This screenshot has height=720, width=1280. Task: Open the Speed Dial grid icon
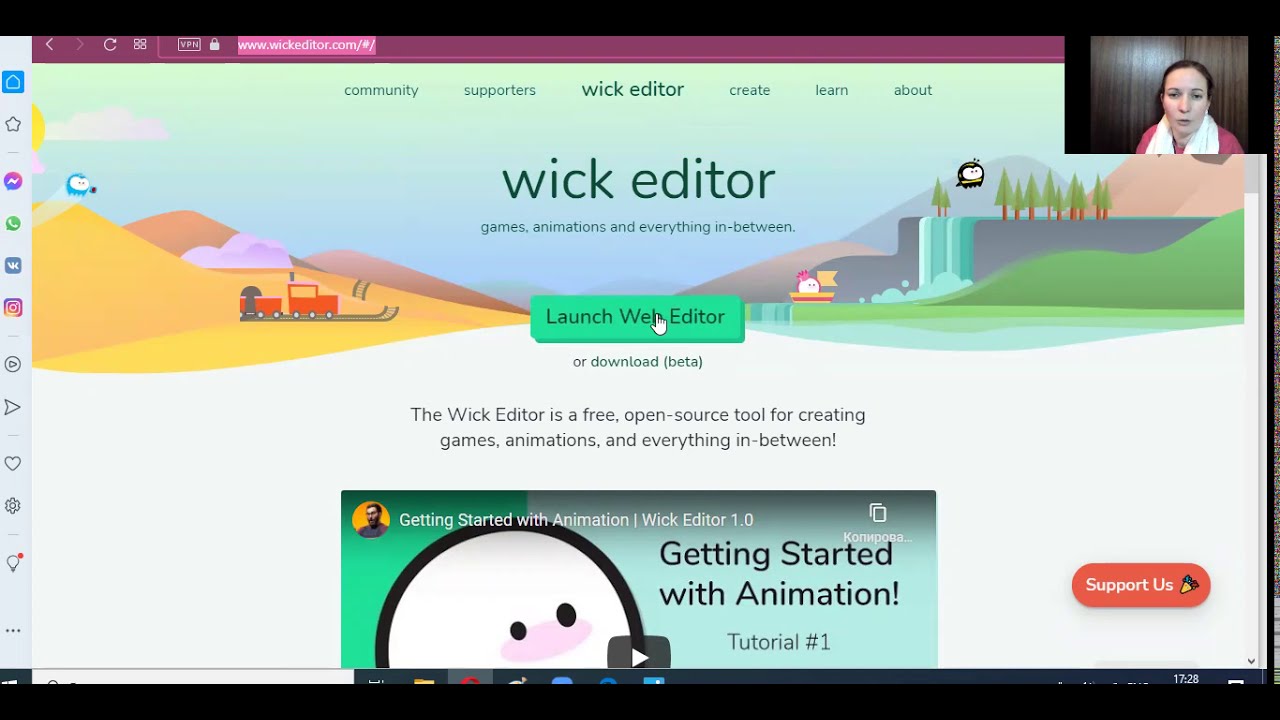click(x=140, y=44)
